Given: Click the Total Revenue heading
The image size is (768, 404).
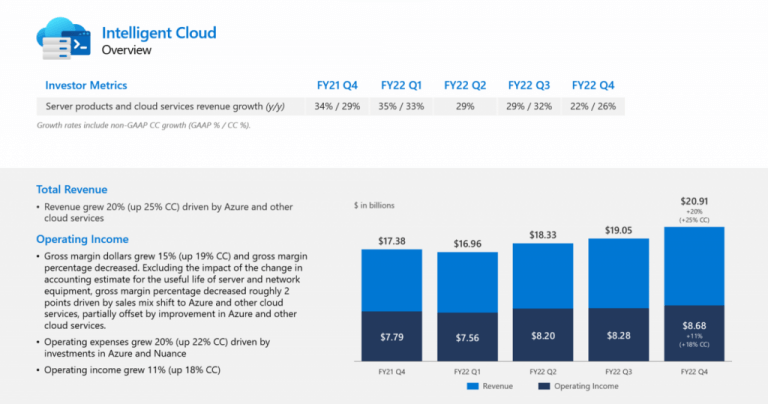Looking at the screenshot, I should click(72, 190).
